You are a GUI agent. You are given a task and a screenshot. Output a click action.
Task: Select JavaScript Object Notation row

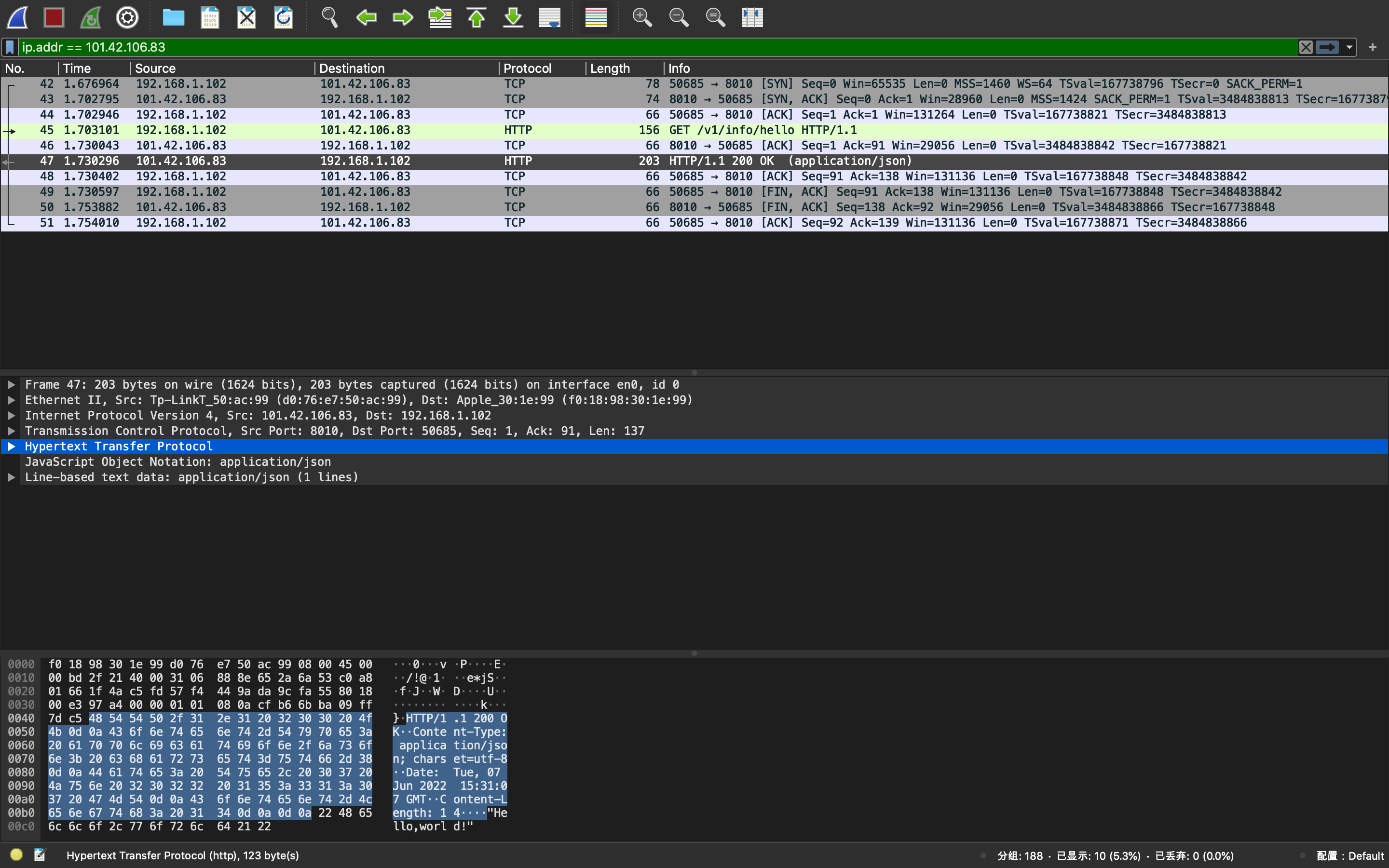click(x=694, y=462)
